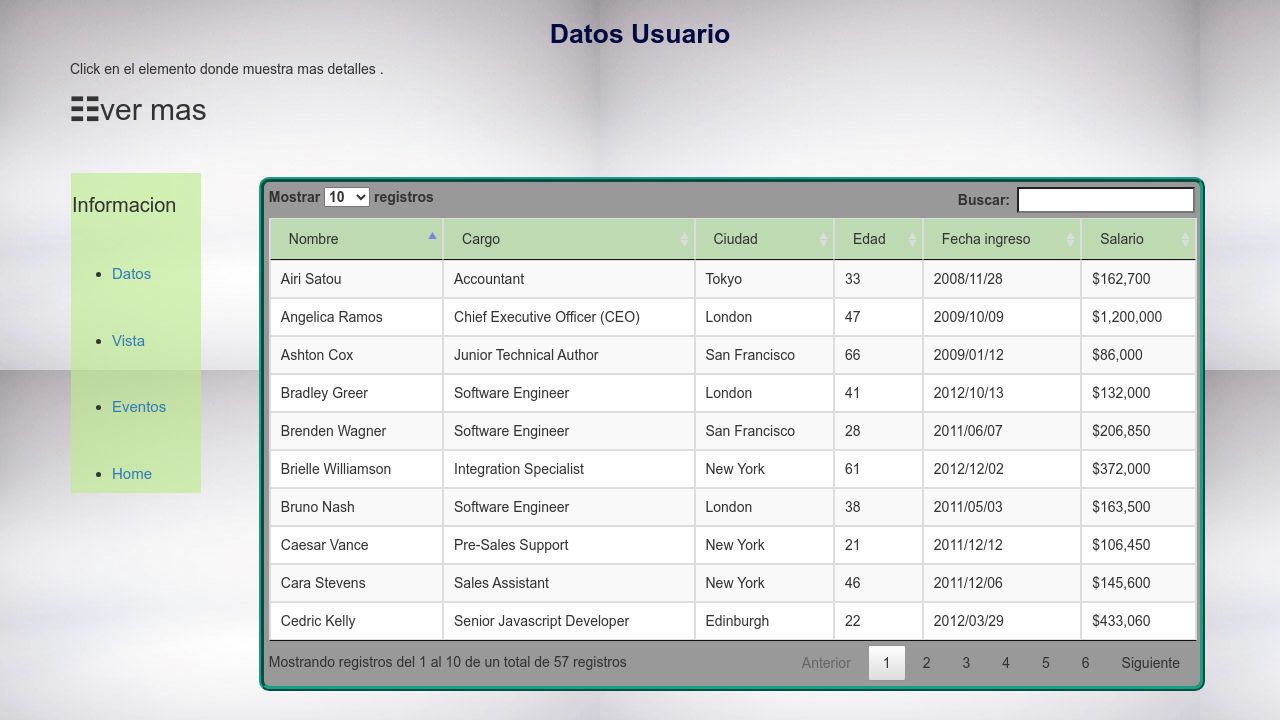Sort by Fecha ingreso column
The width and height of the screenshot is (1280, 720).
(x=1002, y=239)
